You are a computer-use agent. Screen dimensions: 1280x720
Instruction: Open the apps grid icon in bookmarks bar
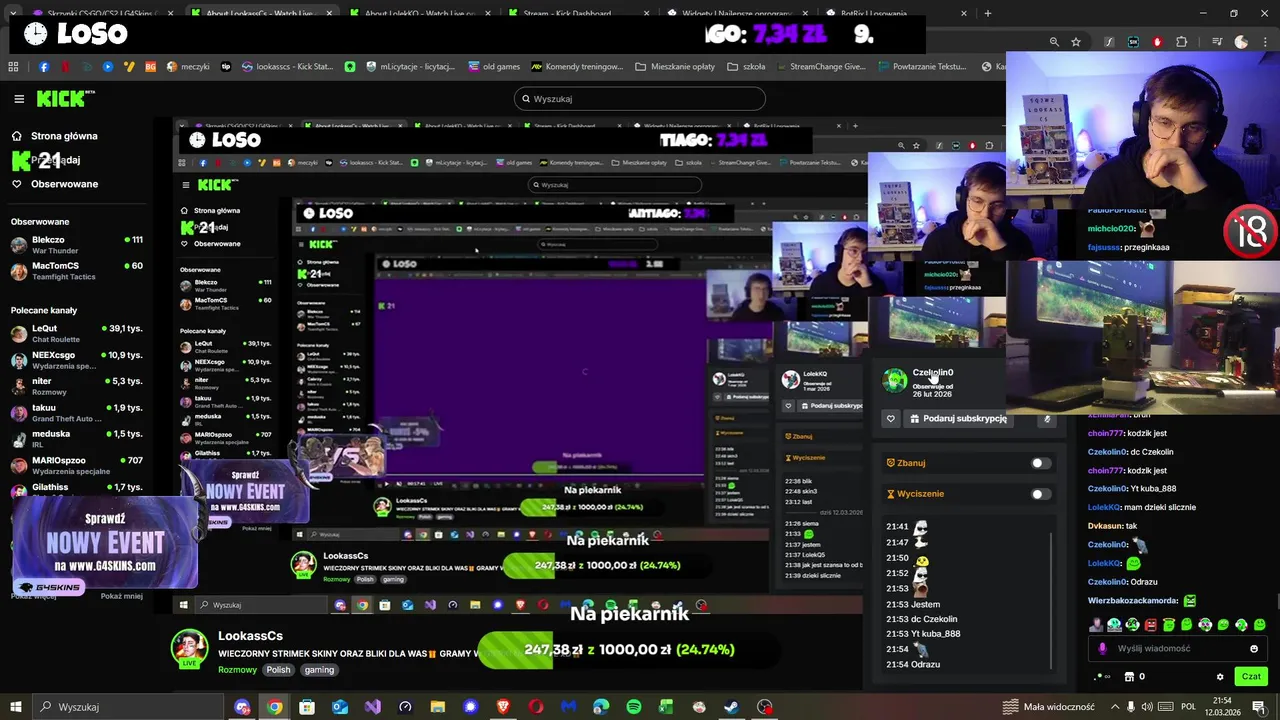[13, 67]
